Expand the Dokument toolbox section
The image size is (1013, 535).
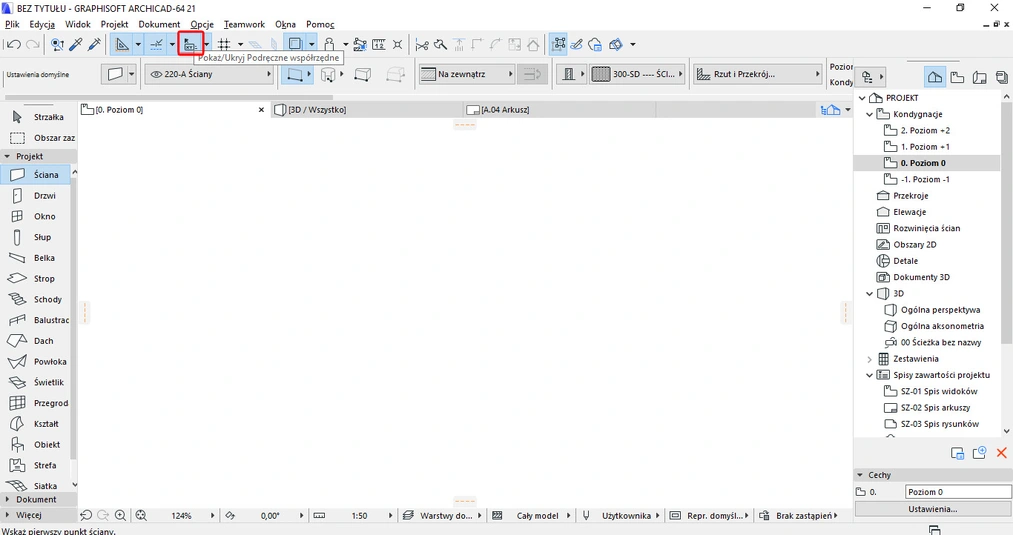39,499
